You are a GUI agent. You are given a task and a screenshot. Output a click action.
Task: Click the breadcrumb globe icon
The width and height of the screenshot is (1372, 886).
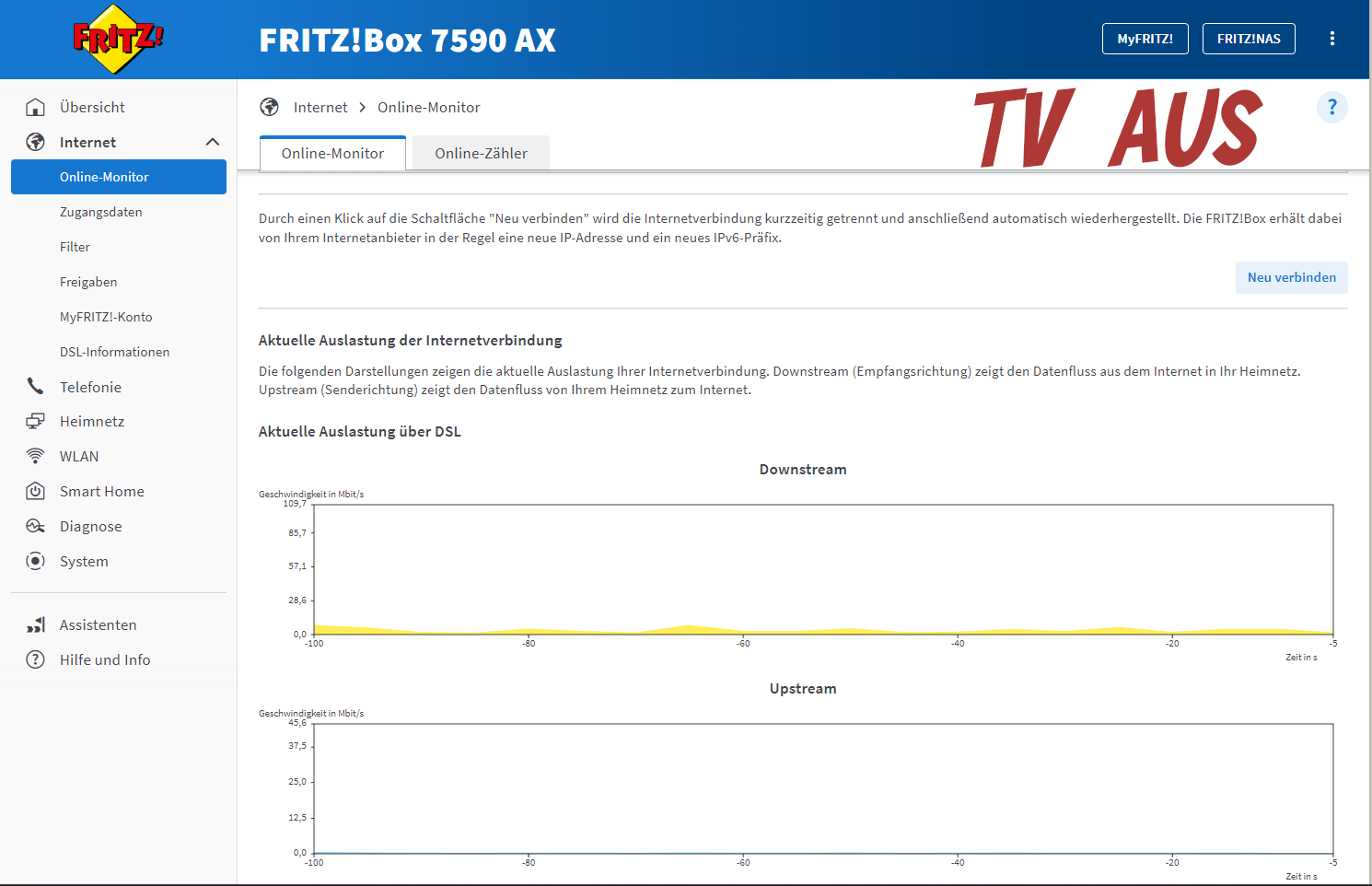tap(269, 107)
